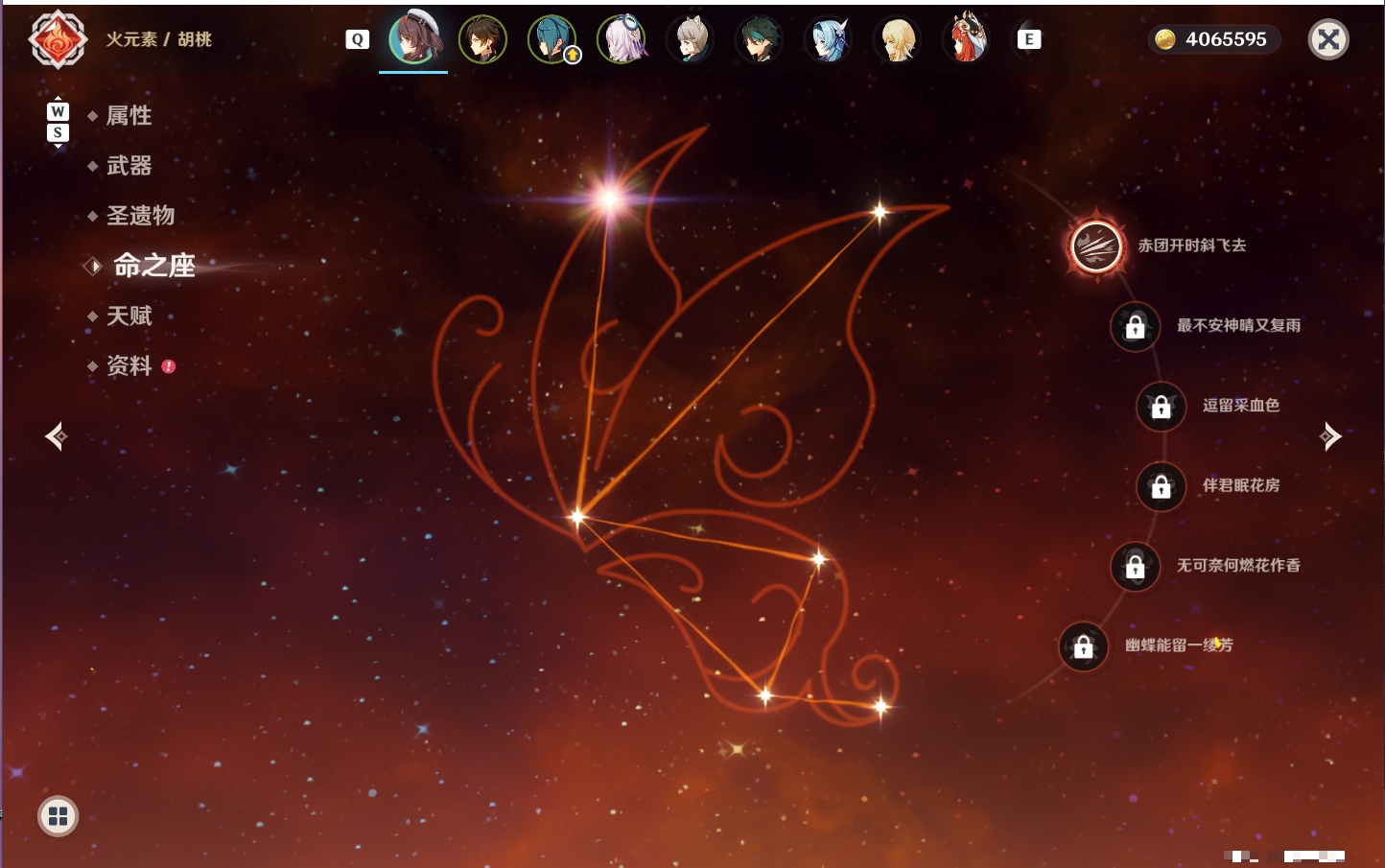Select the brown-haired male character avatar
1385x868 pixels.
pos(482,39)
